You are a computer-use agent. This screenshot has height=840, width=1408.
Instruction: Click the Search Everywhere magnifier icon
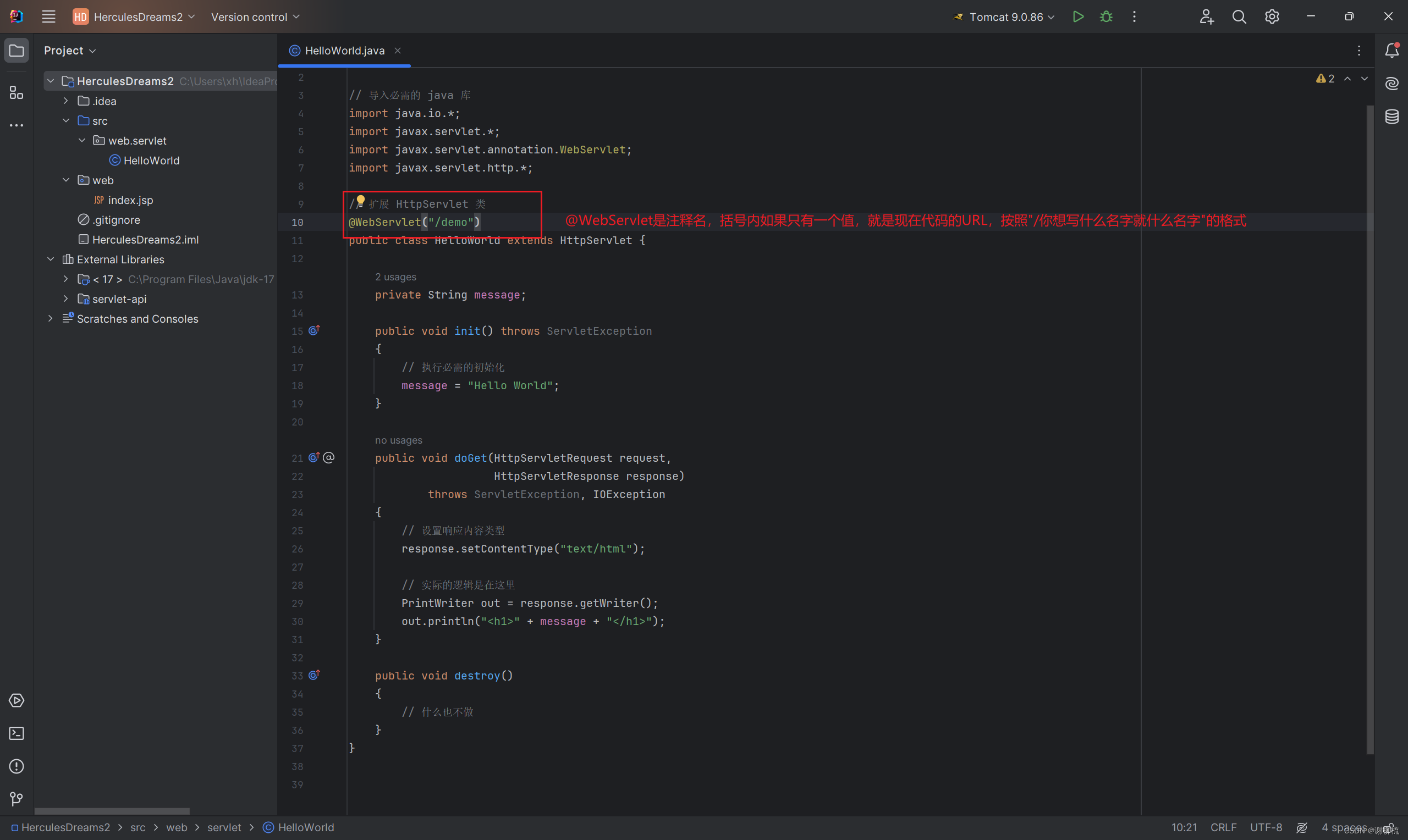[x=1239, y=17]
